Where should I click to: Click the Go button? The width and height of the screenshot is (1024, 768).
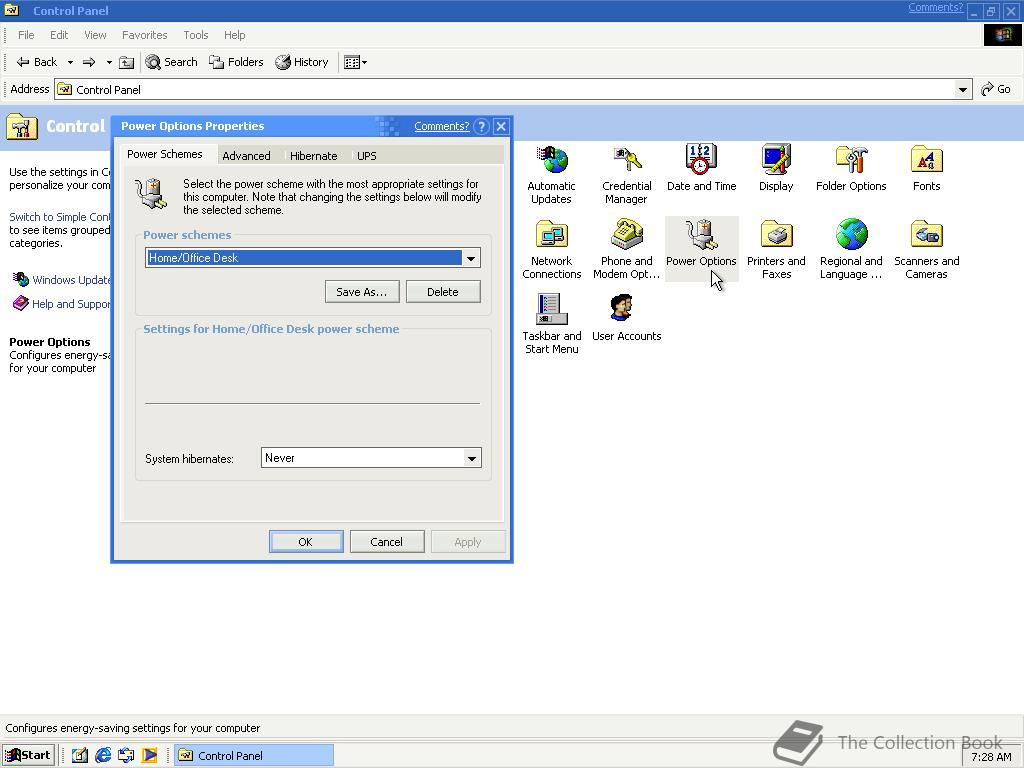(x=997, y=89)
